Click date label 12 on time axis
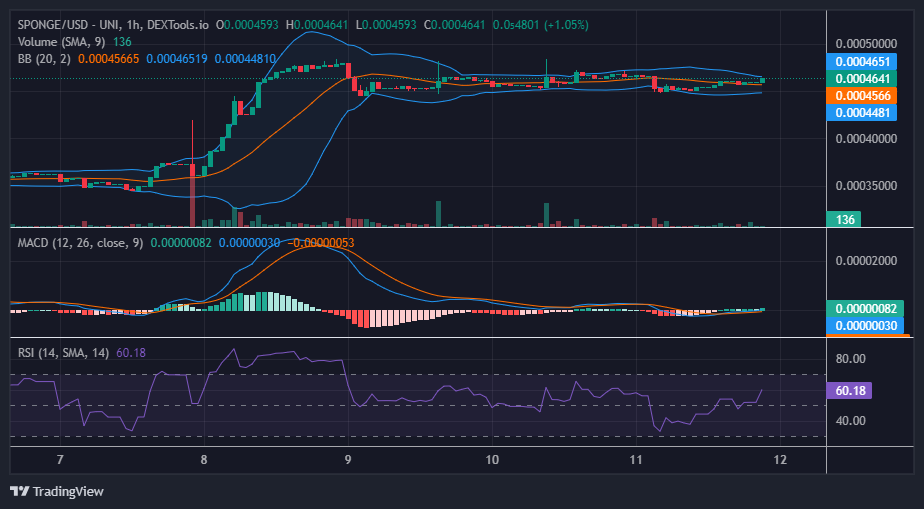The image size is (924, 509). click(x=780, y=460)
